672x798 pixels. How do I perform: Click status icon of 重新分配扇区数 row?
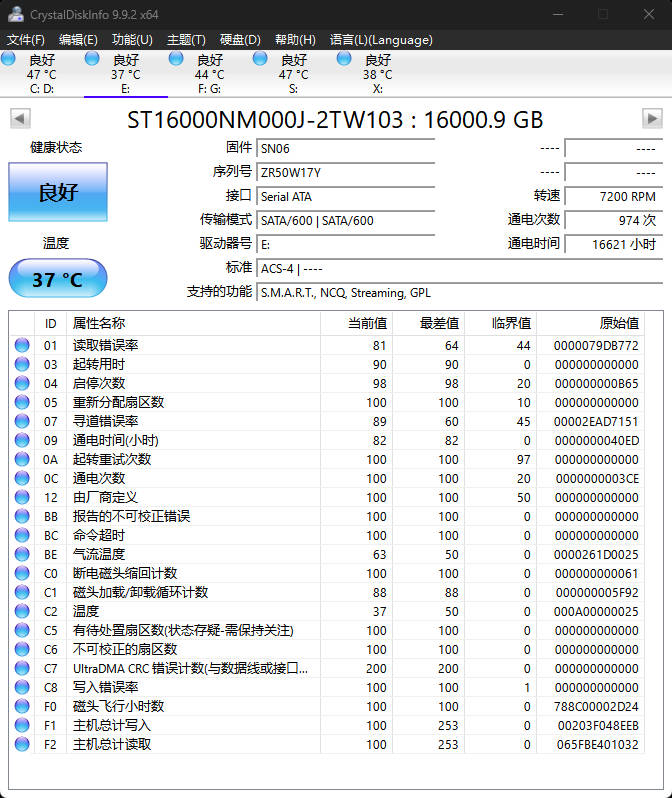click(22, 402)
